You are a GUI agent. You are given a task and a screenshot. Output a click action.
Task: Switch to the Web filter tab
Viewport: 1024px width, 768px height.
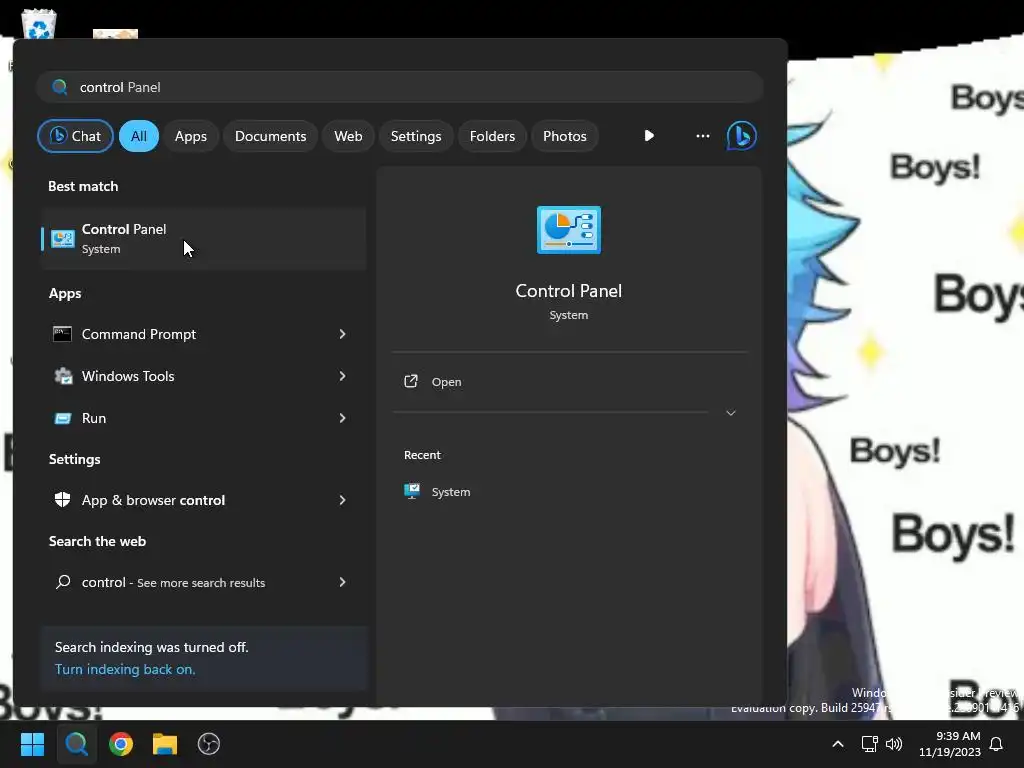point(348,136)
